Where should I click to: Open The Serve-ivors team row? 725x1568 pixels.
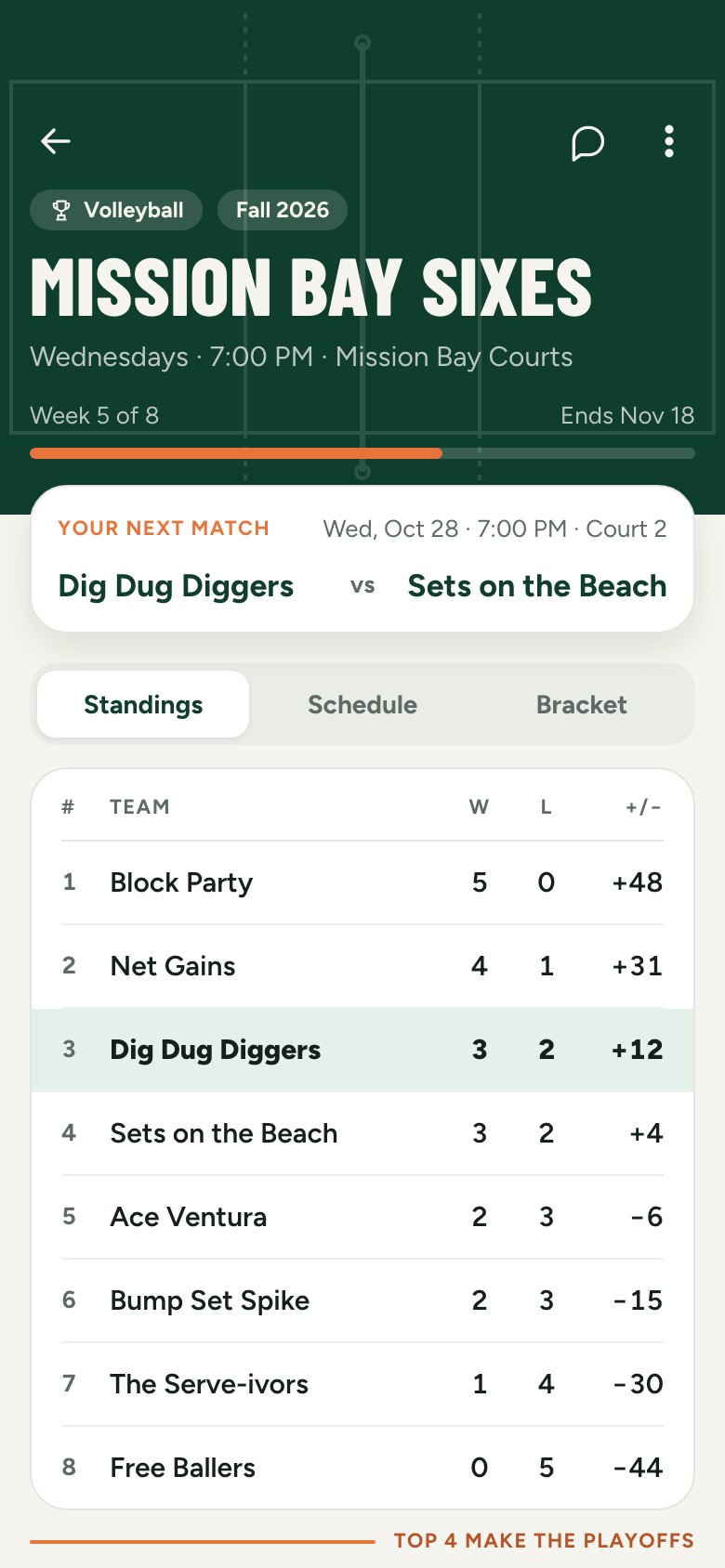(362, 1384)
